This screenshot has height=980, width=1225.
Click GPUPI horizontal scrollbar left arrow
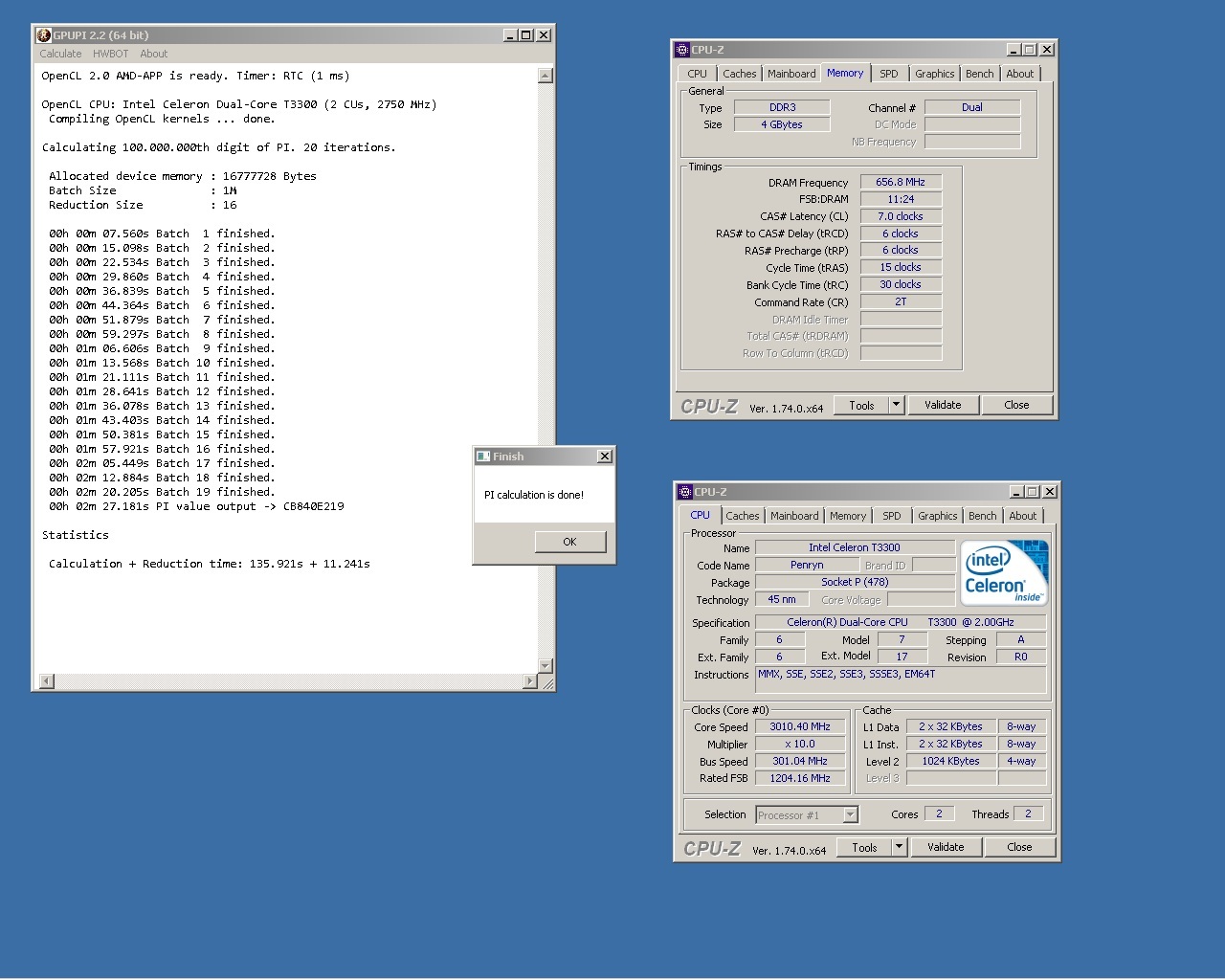(x=47, y=681)
